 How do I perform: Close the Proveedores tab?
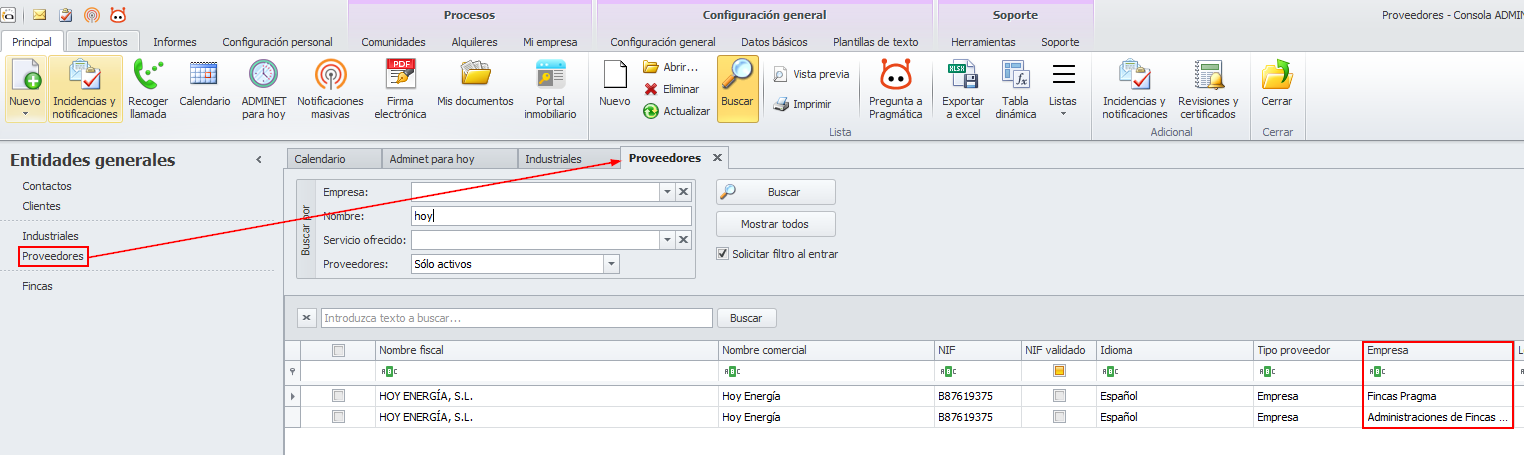coord(717,158)
